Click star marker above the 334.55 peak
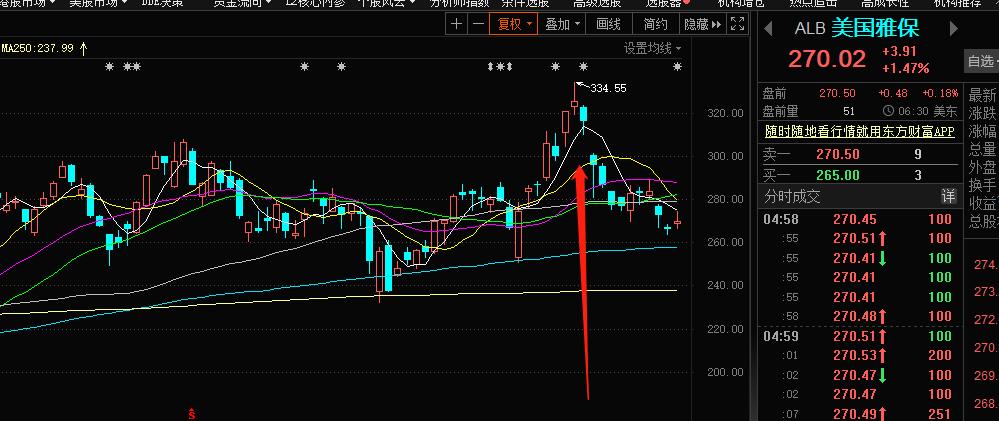The height and width of the screenshot is (421, 999). click(583, 66)
